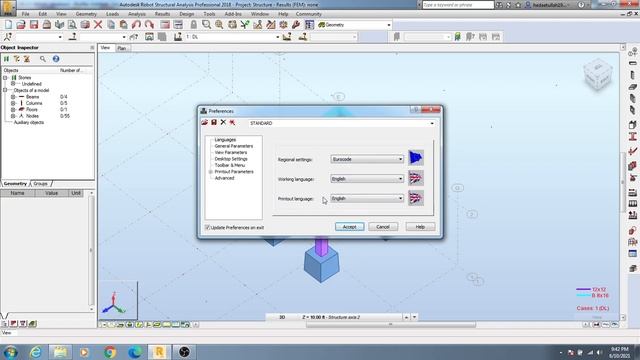Viewport: 640px width, 360px height.
Task: Click the padlock icon in the toolbar
Action: tap(193, 25)
